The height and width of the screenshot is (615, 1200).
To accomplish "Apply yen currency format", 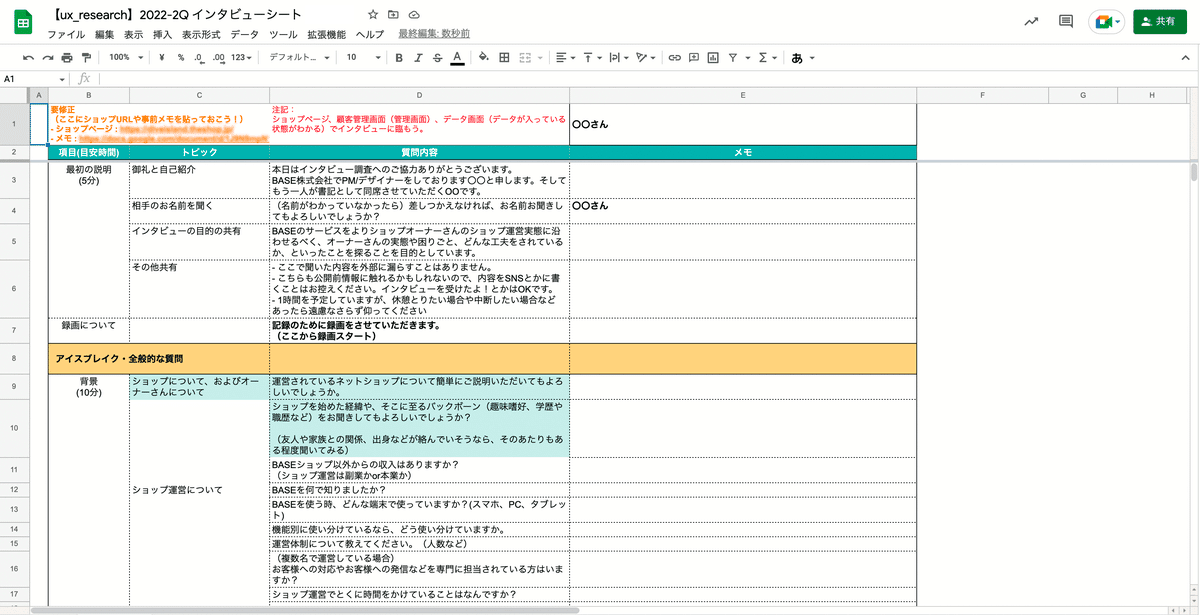I will [x=162, y=58].
